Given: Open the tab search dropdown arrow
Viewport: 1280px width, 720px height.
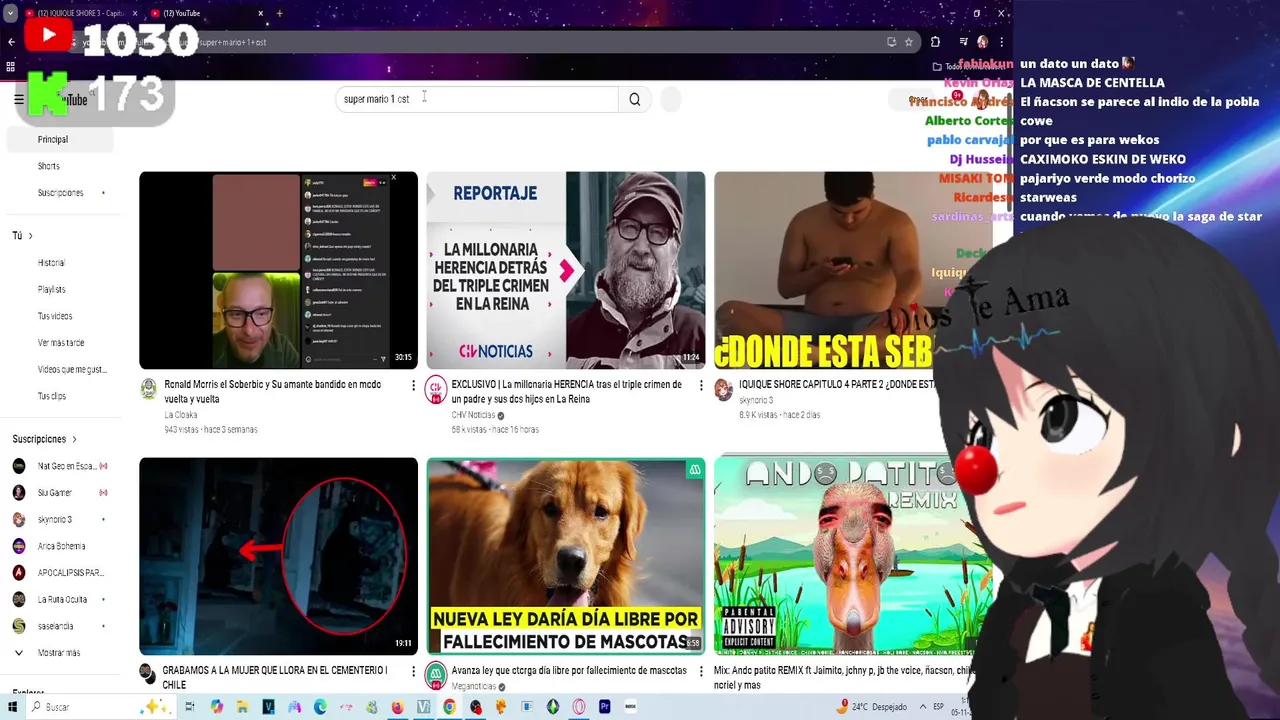Looking at the screenshot, I should [10, 13].
